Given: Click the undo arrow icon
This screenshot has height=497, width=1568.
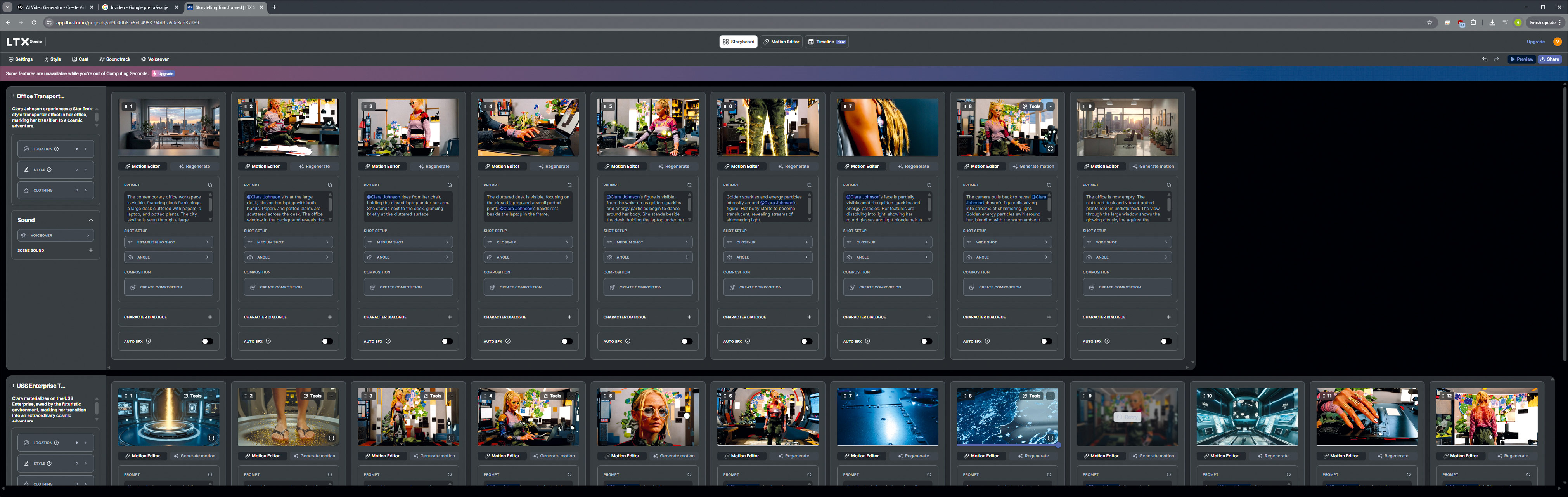Looking at the screenshot, I should (x=1485, y=60).
